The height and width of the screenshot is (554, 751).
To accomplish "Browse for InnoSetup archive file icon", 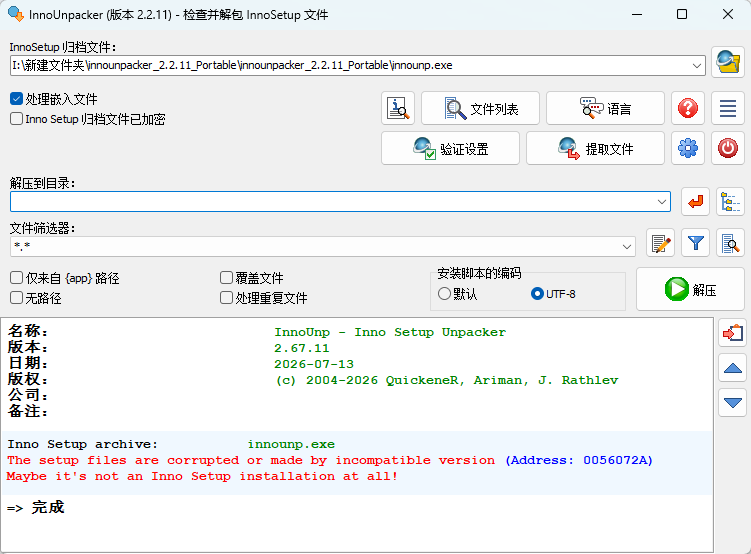I will [x=728, y=62].
